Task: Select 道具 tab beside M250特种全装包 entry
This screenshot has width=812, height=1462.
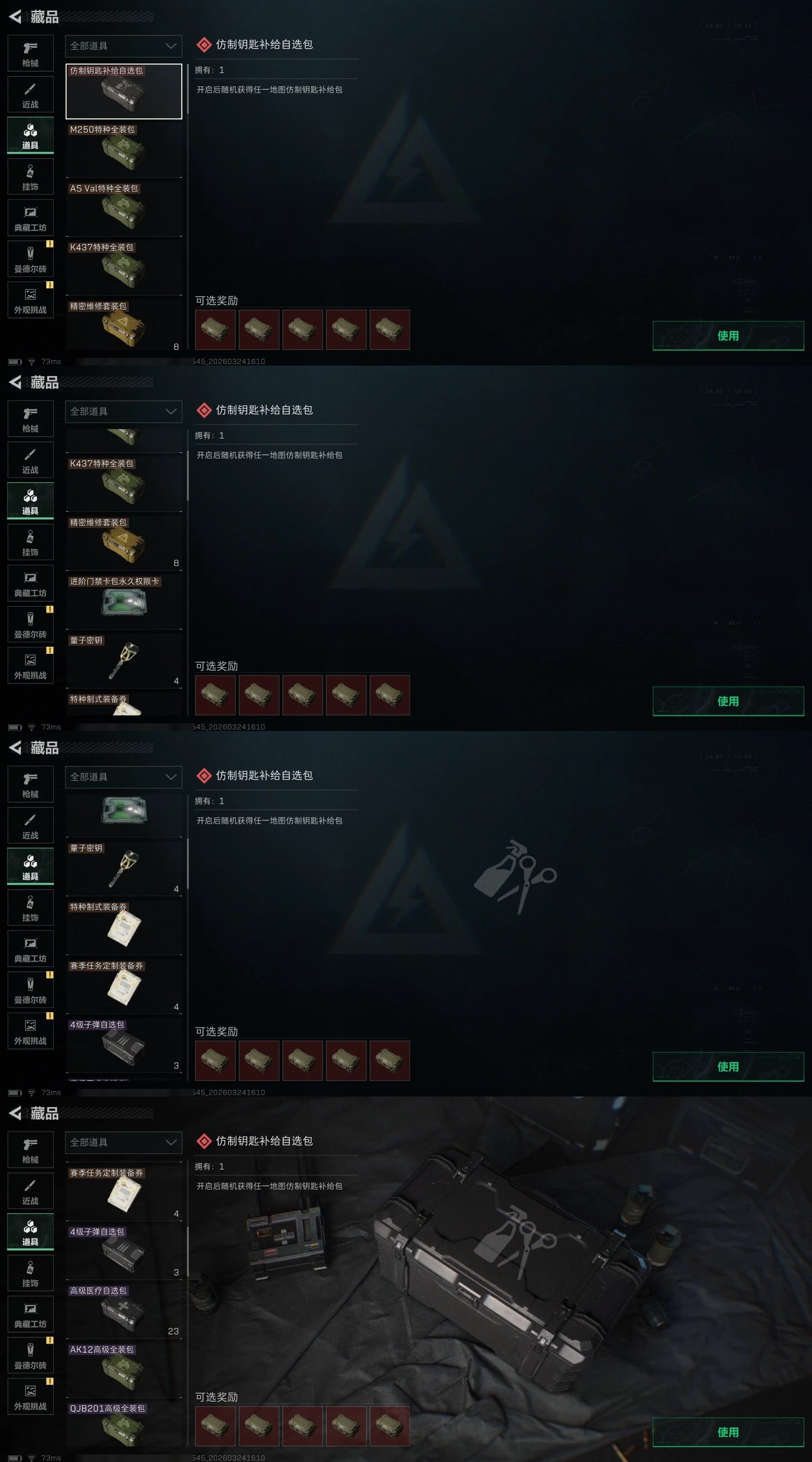Action: pos(30,136)
